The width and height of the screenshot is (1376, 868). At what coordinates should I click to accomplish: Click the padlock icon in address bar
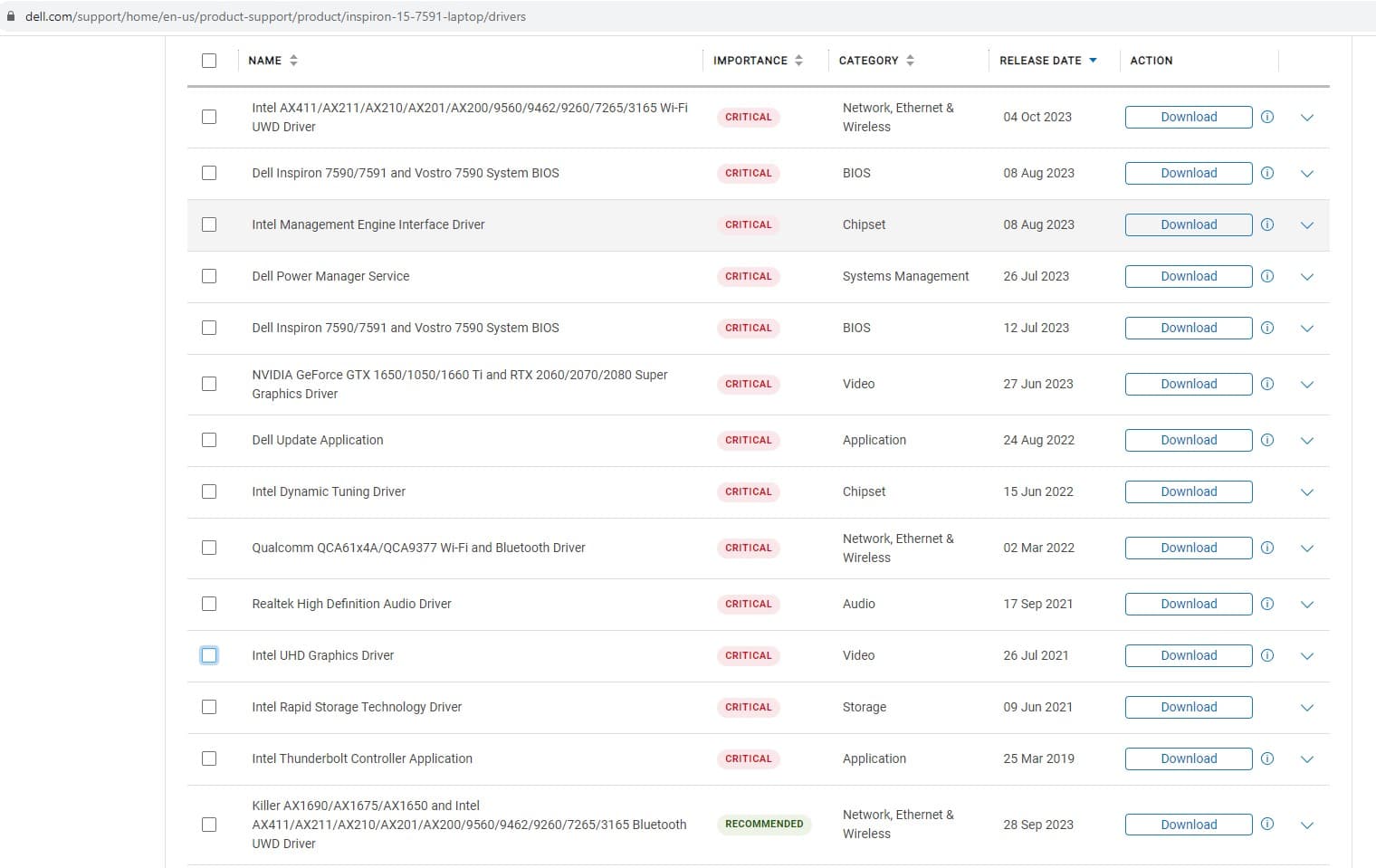pyautogui.click(x=11, y=16)
